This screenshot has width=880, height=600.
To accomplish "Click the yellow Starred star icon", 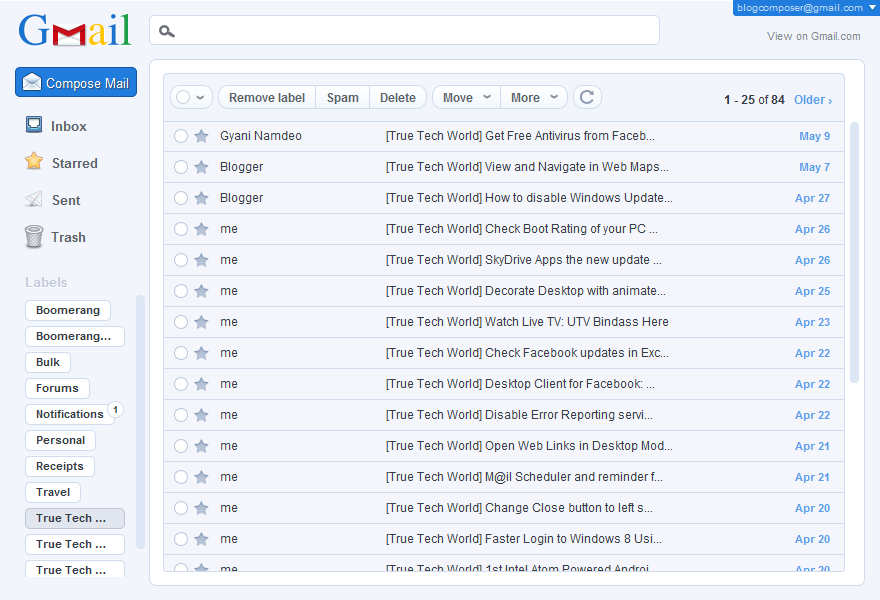I will (x=34, y=161).
